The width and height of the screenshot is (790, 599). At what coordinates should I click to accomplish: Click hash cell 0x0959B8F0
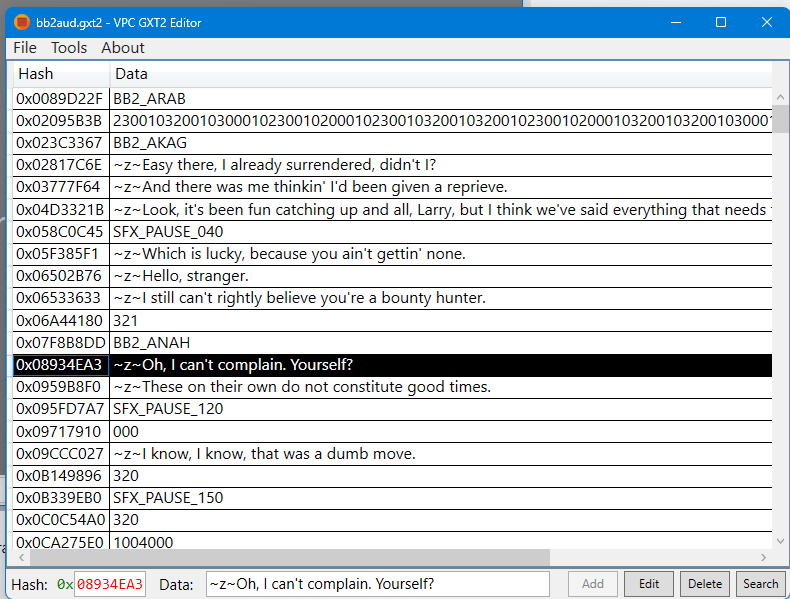pos(60,387)
